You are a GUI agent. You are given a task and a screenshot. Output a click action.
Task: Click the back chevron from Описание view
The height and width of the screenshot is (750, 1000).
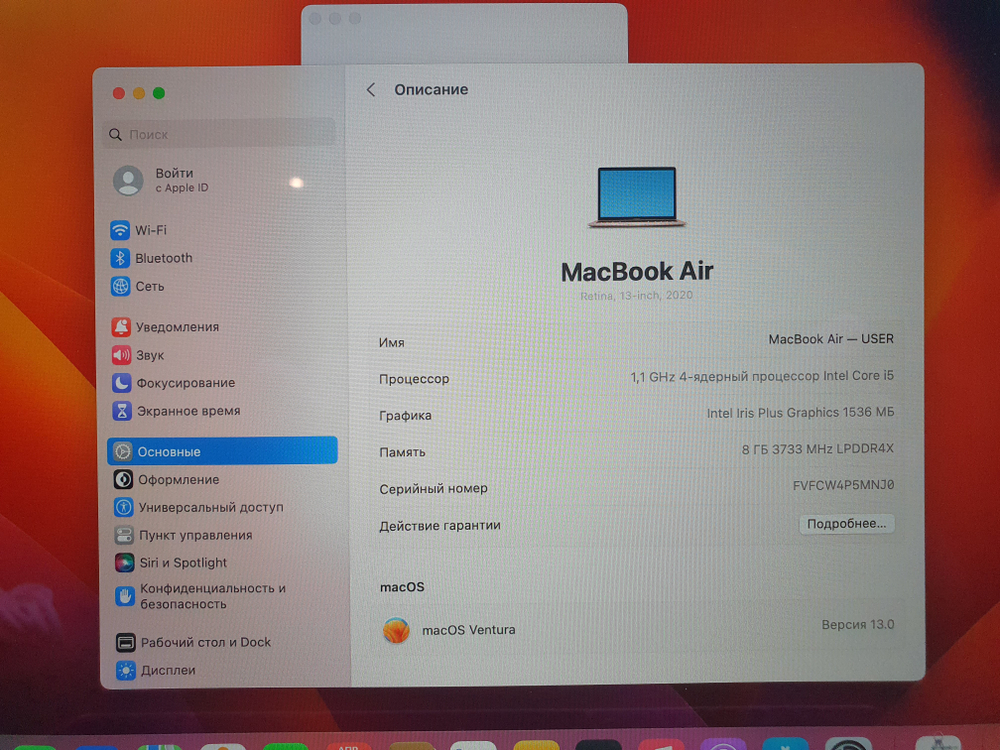[x=371, y=89]
